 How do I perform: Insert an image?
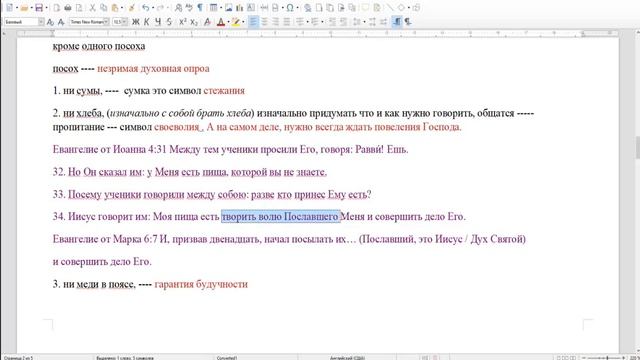pyautogui.click(x=229, y=8)
